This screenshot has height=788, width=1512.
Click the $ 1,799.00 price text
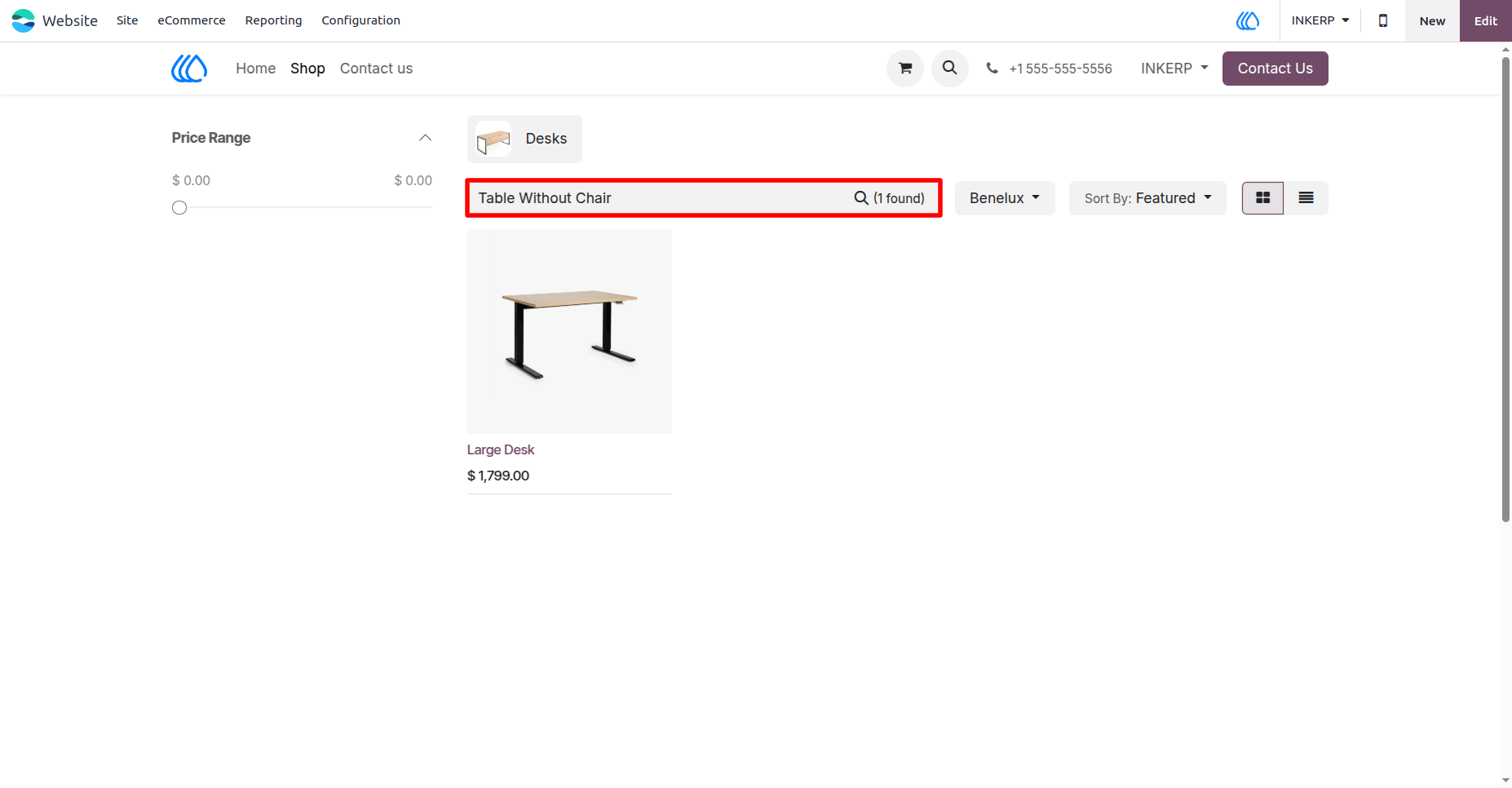[x=498, y=476]
